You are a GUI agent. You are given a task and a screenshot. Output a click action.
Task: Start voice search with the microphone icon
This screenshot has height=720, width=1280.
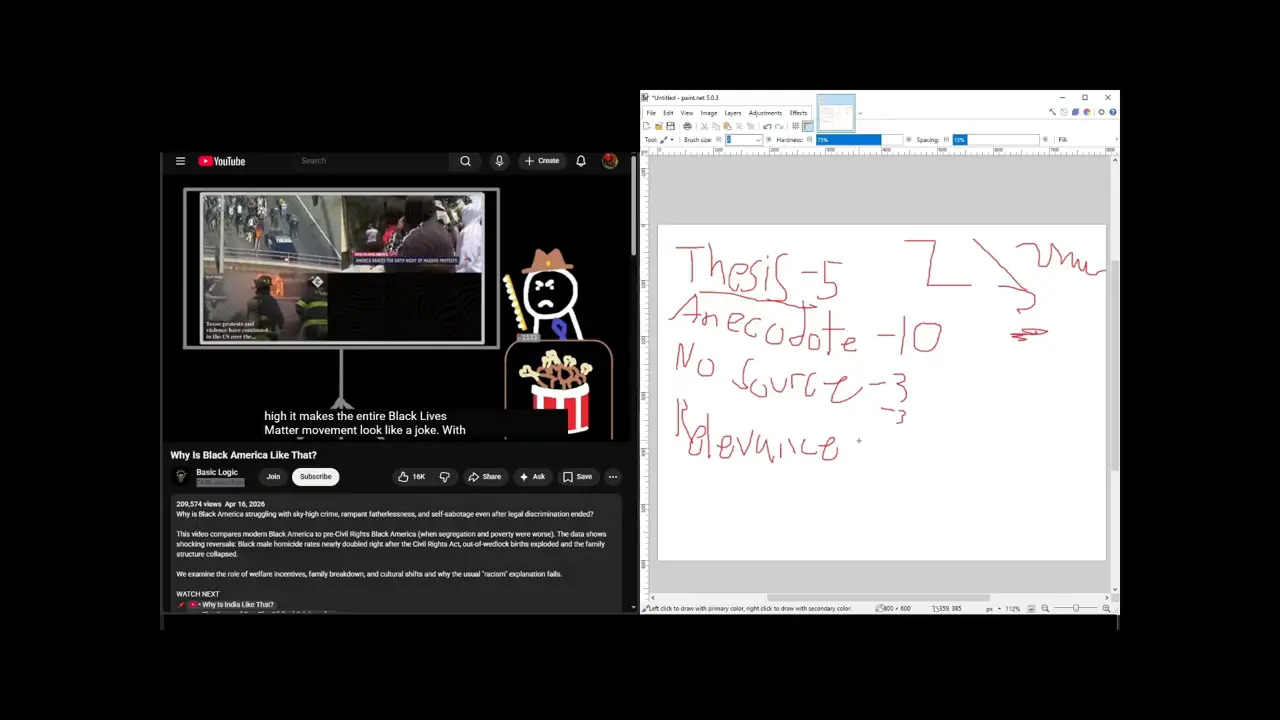(x=499, y=161)
